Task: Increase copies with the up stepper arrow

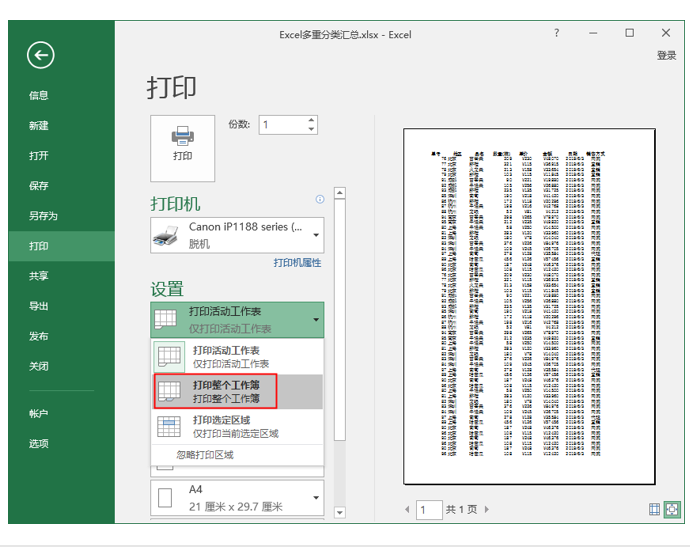Action: click(x=311, y=120)
